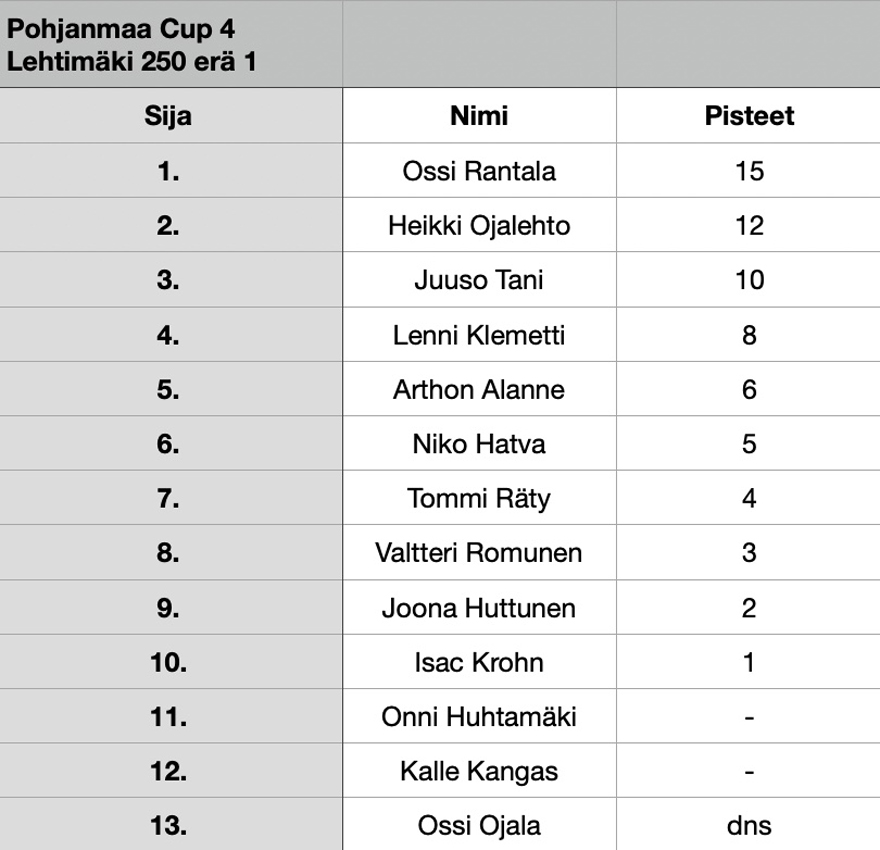Select the Heikki Ojalehto name cell
The height and width of the screenshot is (850, 880).
(x=479, y=225)
